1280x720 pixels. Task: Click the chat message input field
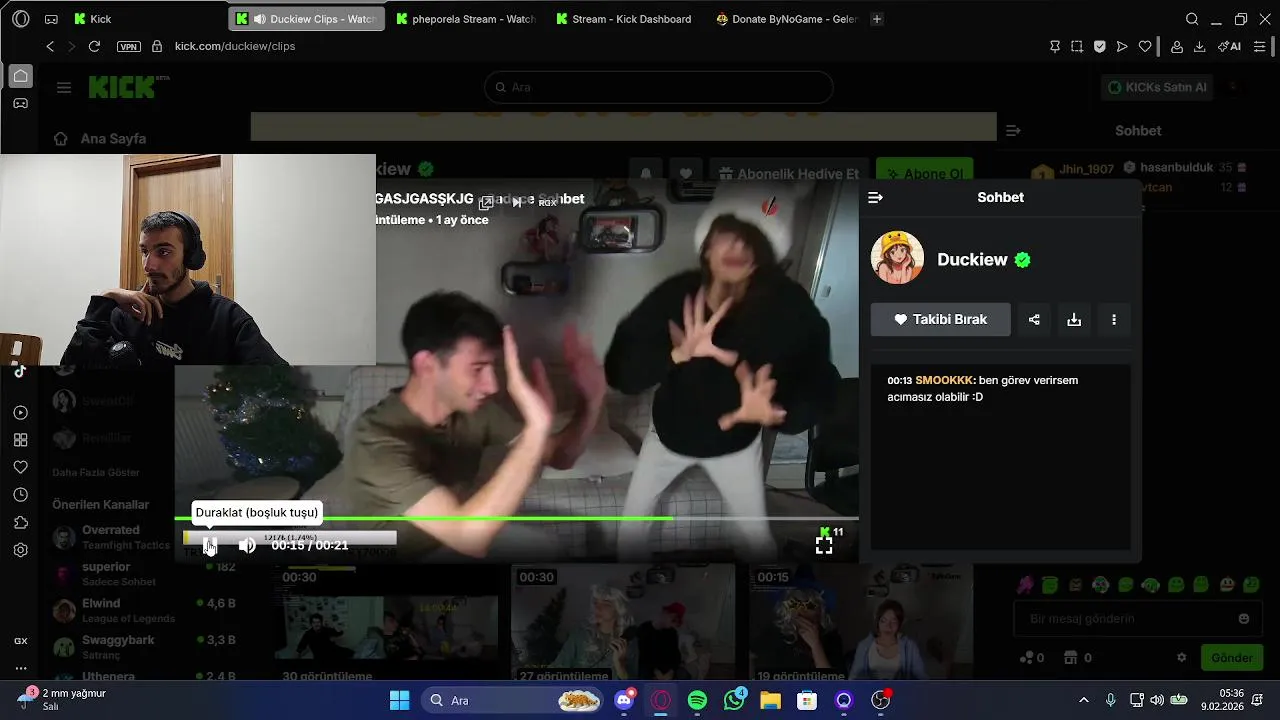tap(1130, 619)
